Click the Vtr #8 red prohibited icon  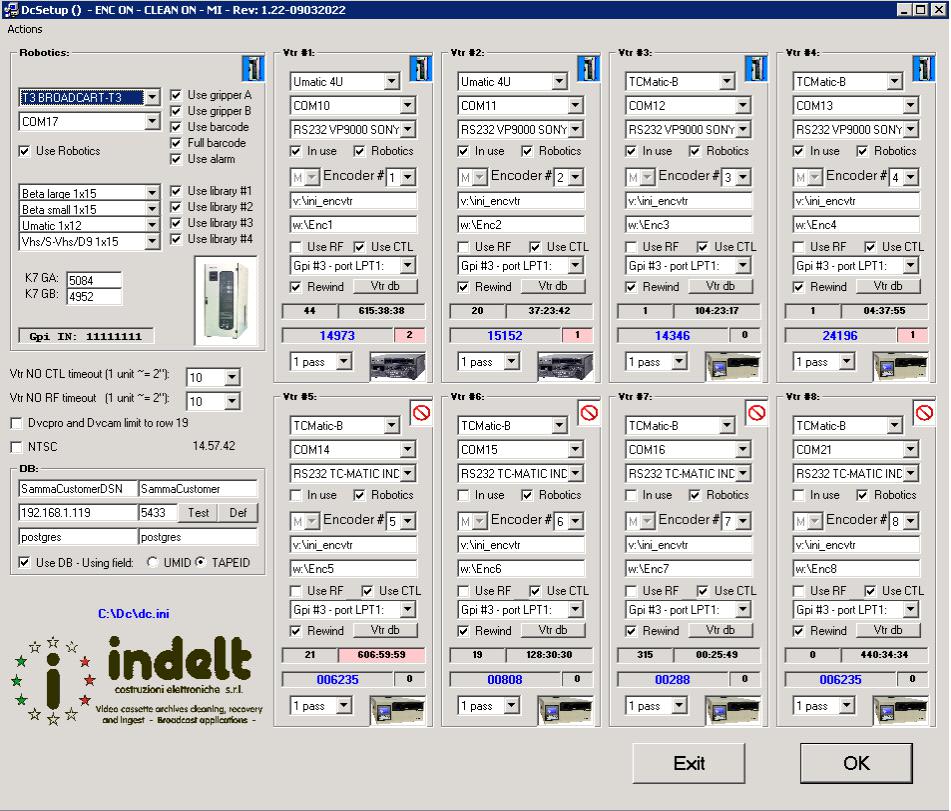[x=924, y=413]
